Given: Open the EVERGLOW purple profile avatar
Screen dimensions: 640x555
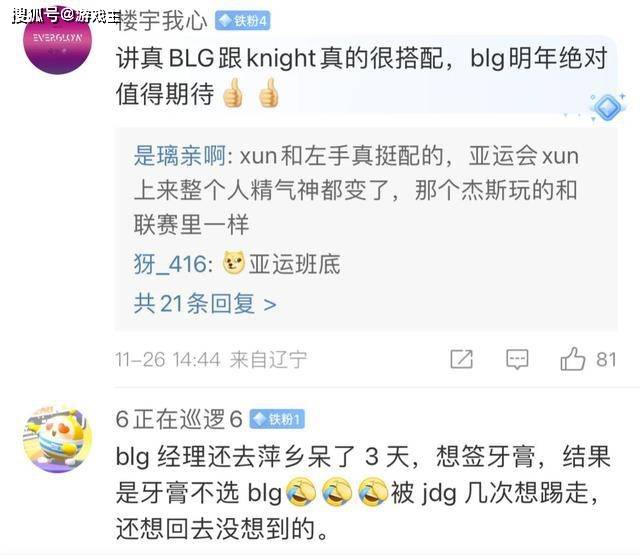Looking at the screenshot, I should pos(58,41).
